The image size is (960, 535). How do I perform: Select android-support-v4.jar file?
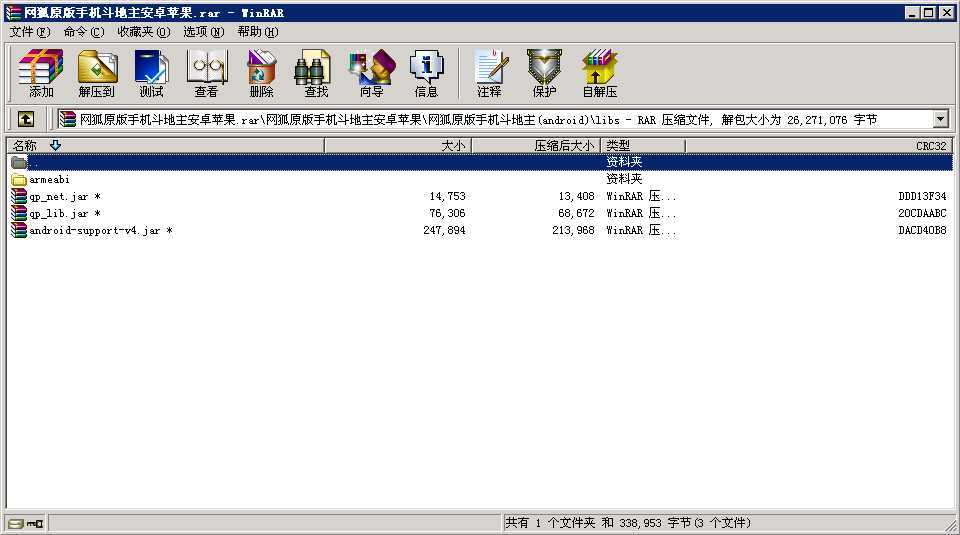[94, 231]
